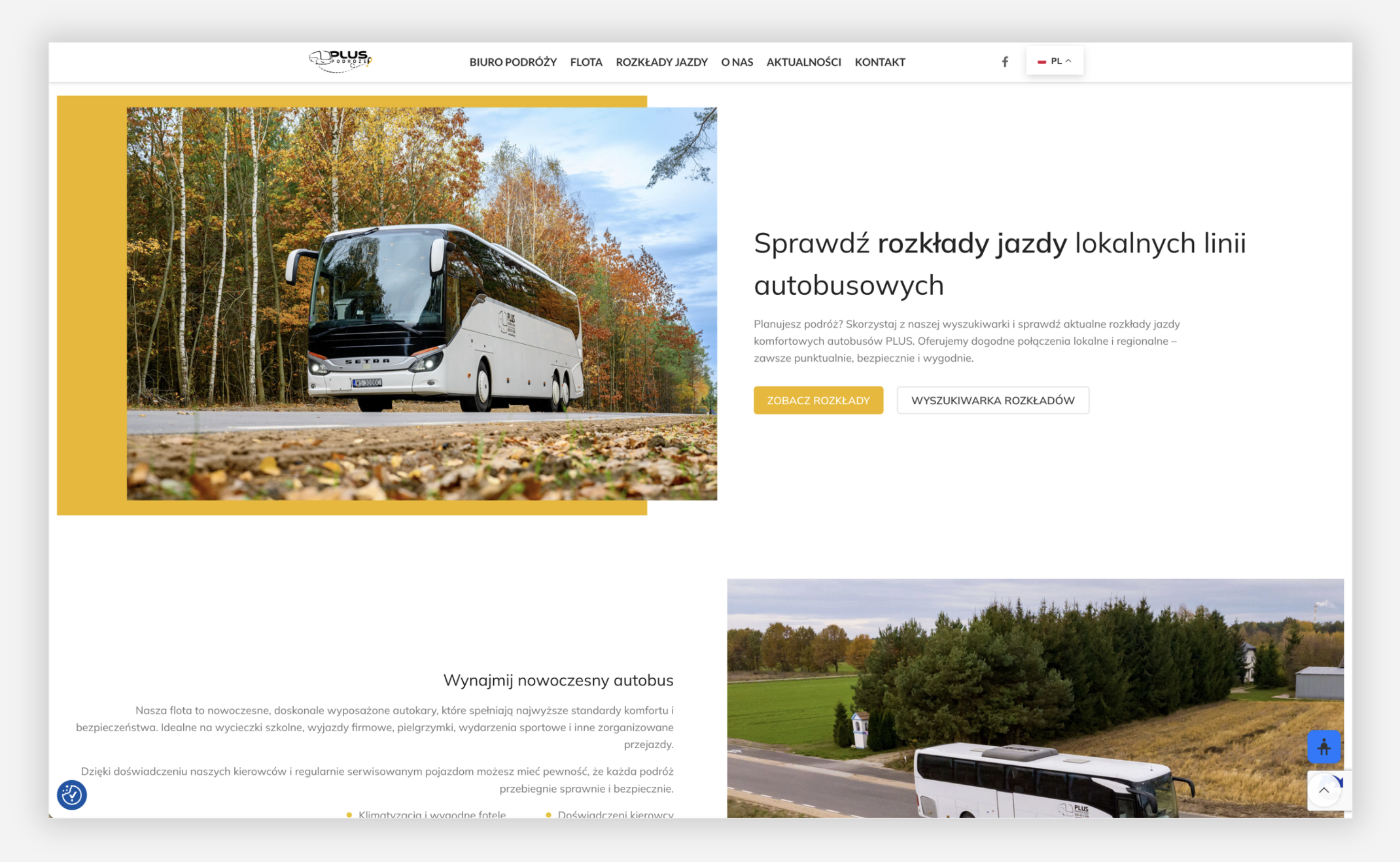Open the Rozkłady Jazdy menu item
This screenshot has height=862, width=1400.
(661, 62)
